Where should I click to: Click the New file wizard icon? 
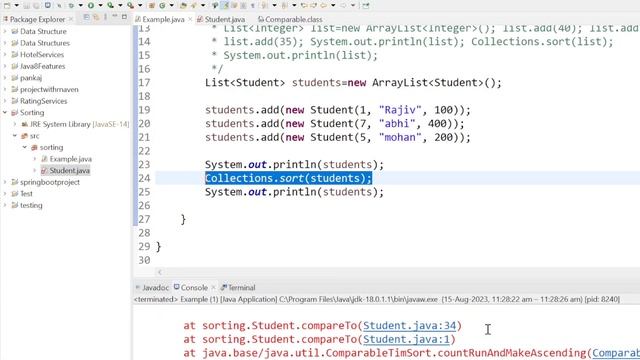click(x=7, y=5)
